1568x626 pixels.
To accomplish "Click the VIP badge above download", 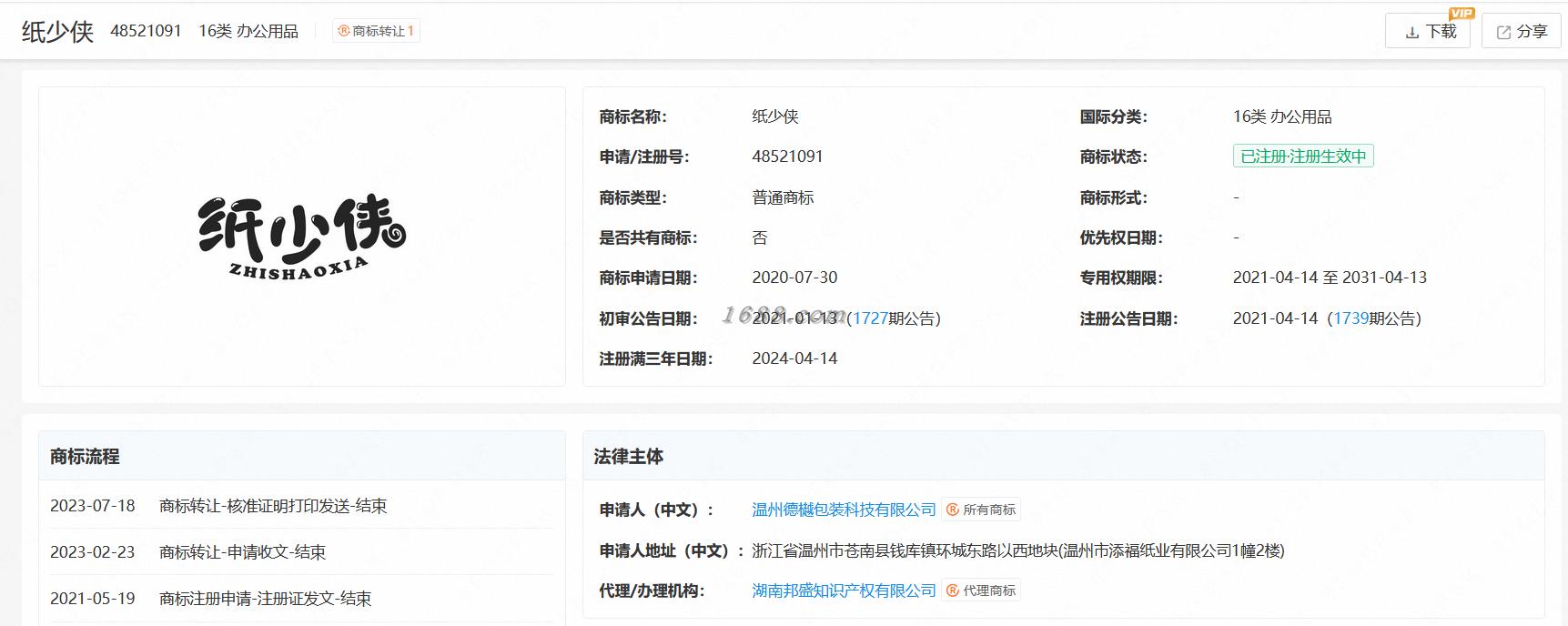I will tap(1461, 13).
